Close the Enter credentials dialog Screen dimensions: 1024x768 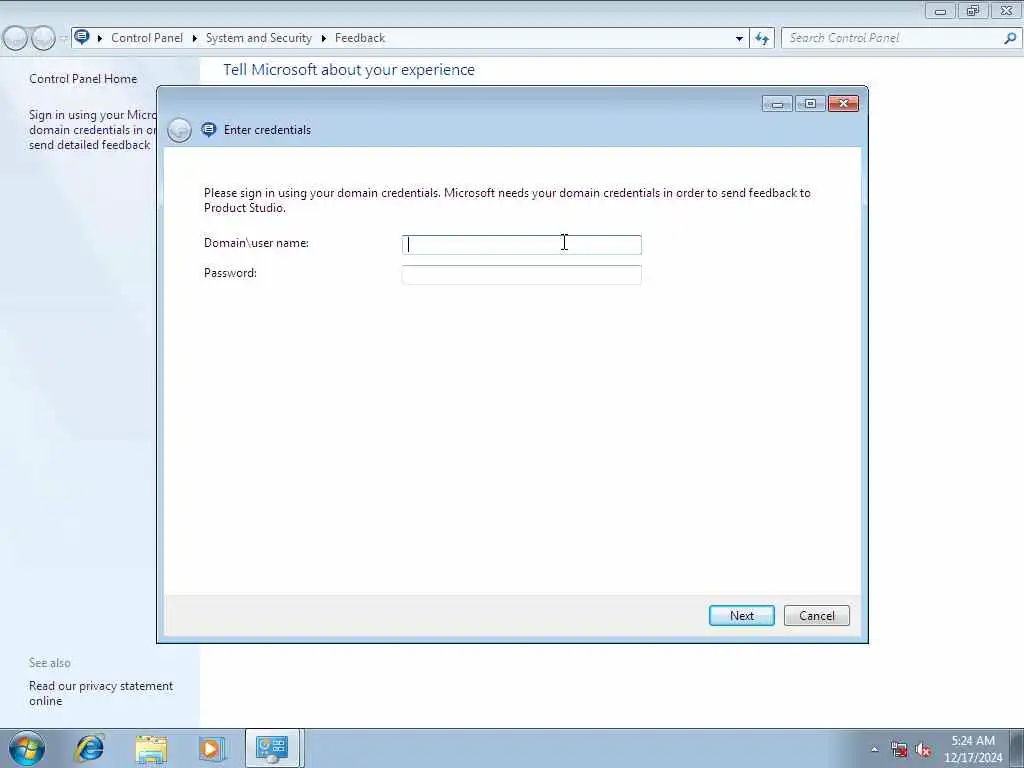click(x=843, y=103)
